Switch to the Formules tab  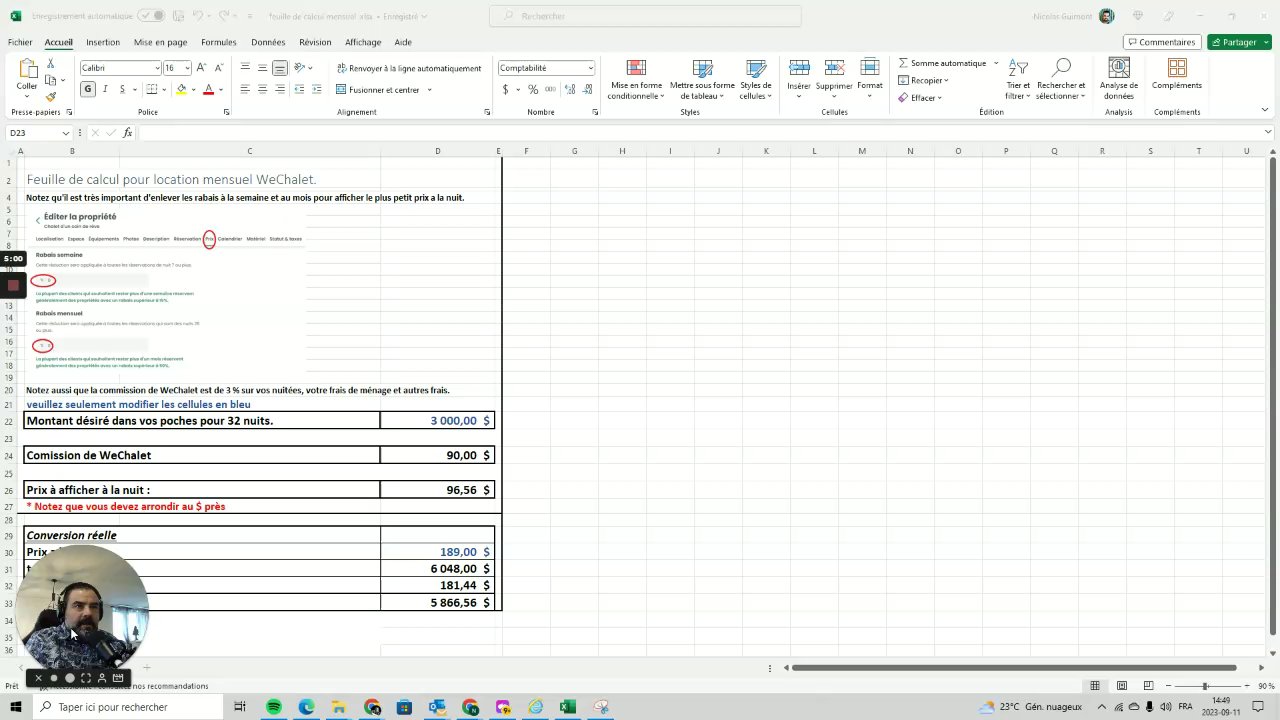(219, 42)
